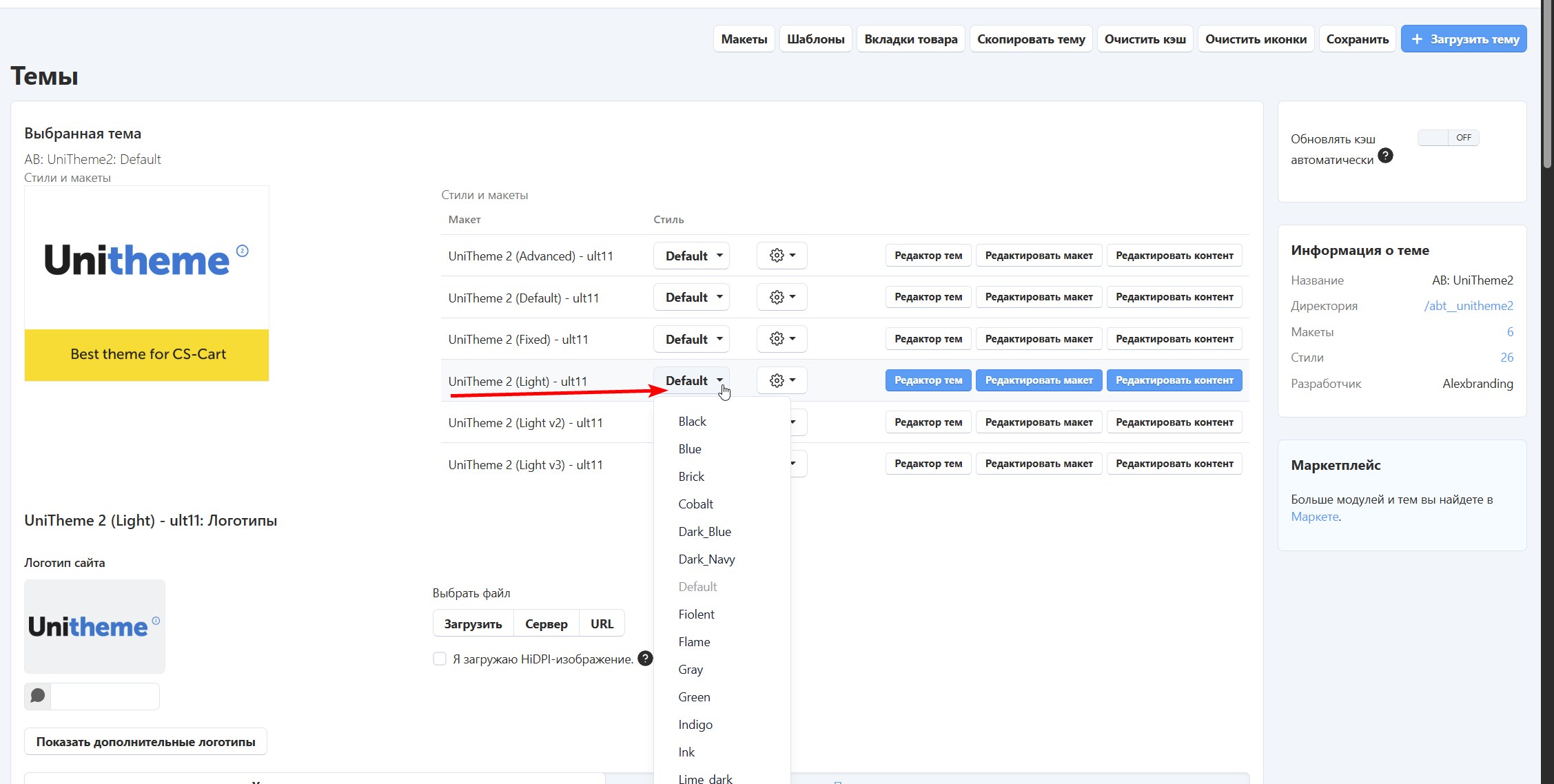Click the 'UniTheme 2 (Light v2) - ult11' layout name
The width and height of the screenshot is (1554, 784).
[525, 422]
